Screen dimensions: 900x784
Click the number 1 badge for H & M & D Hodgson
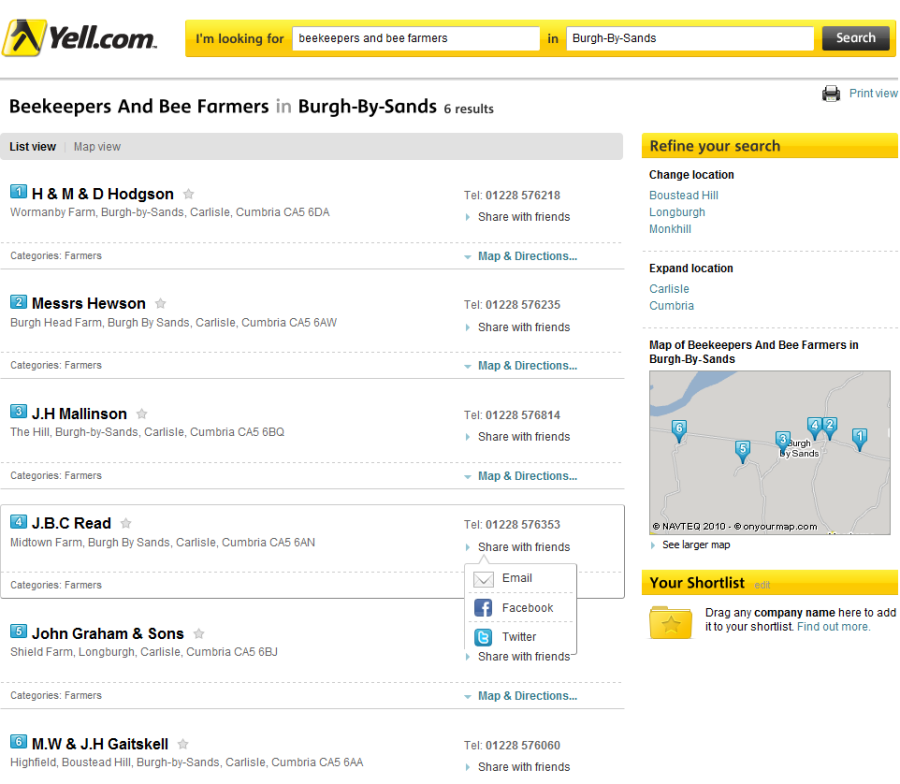point(18,192)
